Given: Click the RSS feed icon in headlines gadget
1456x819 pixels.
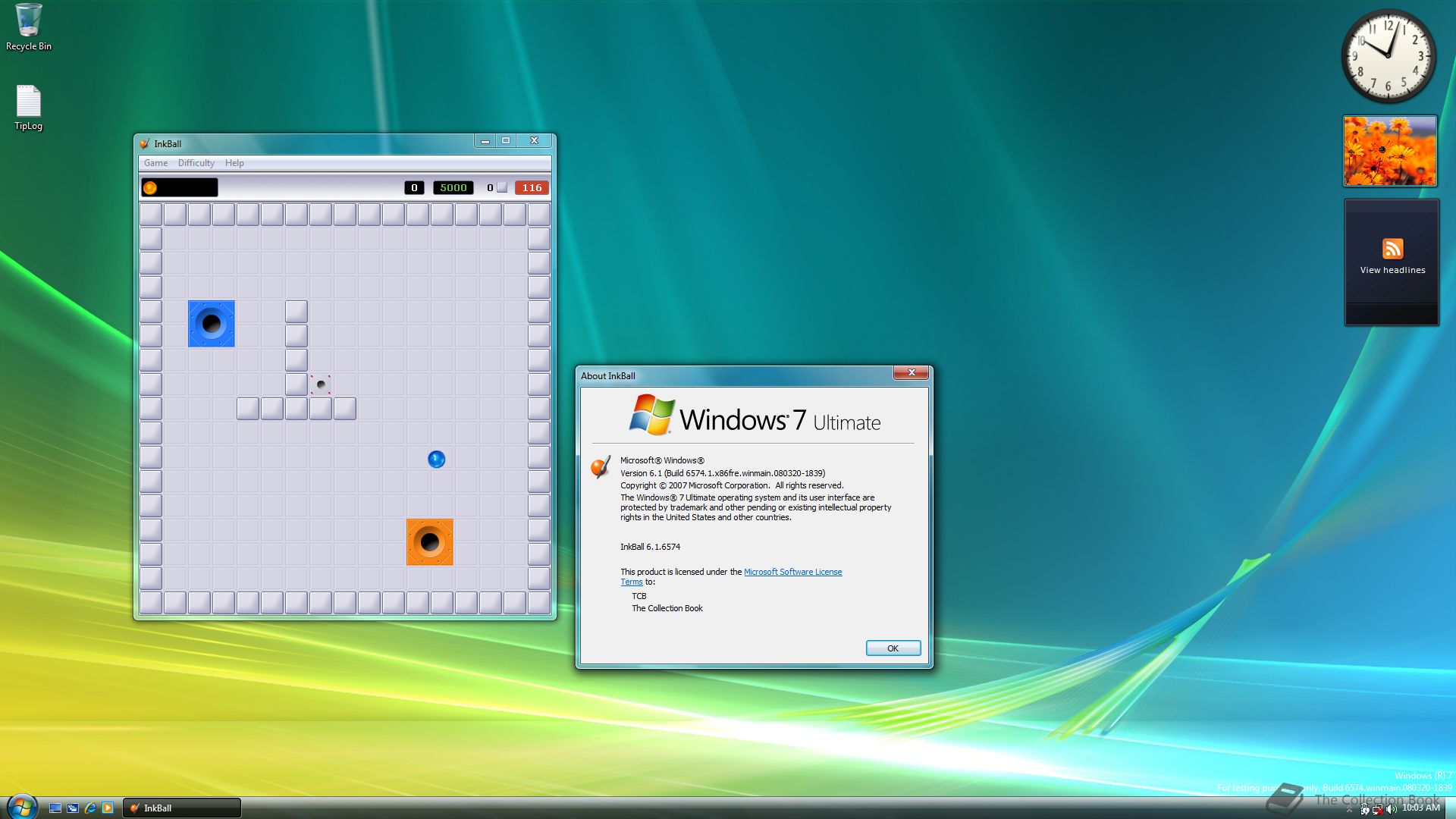Looking at the screenshot, I should coord(1392,249).
